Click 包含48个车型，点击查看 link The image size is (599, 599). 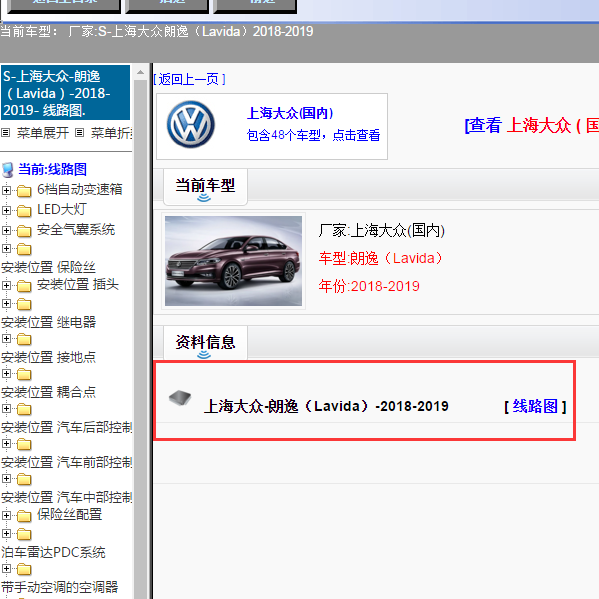pos(313,135)
